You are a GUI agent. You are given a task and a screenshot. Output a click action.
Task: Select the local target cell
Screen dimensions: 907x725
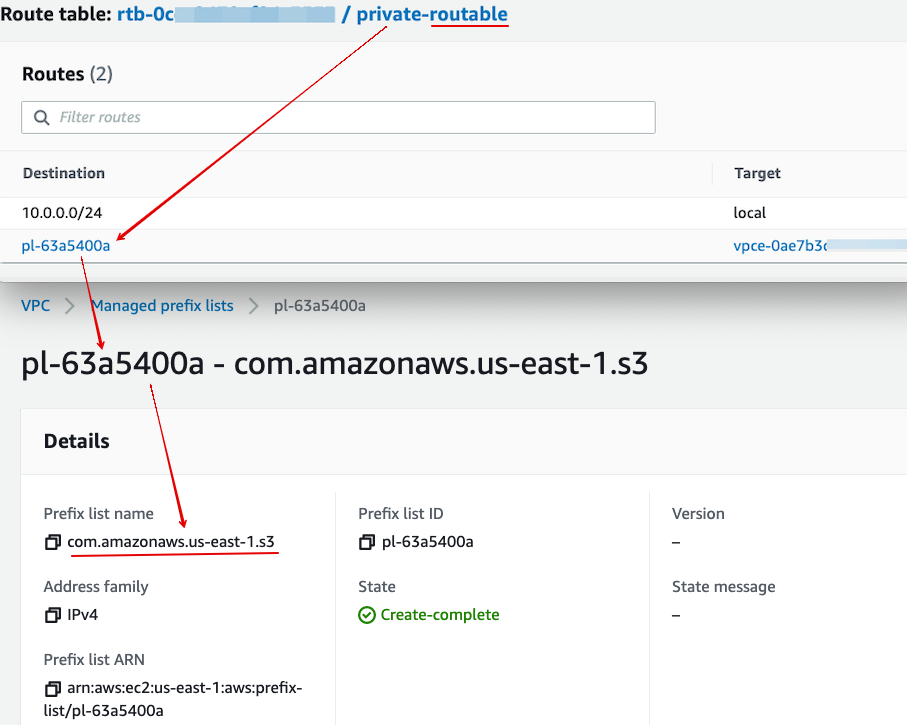[x=749, y=213]
